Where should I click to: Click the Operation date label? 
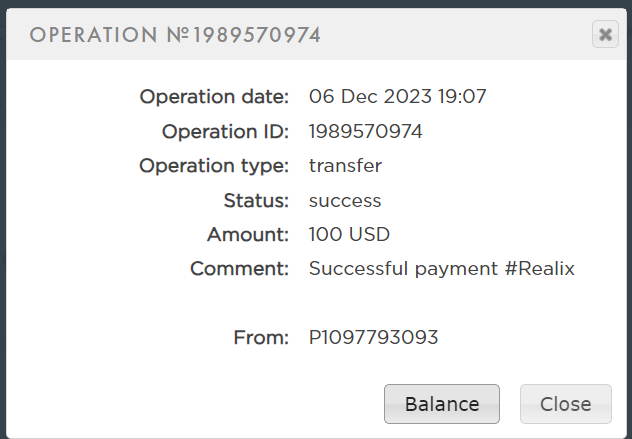click(214, 97)
